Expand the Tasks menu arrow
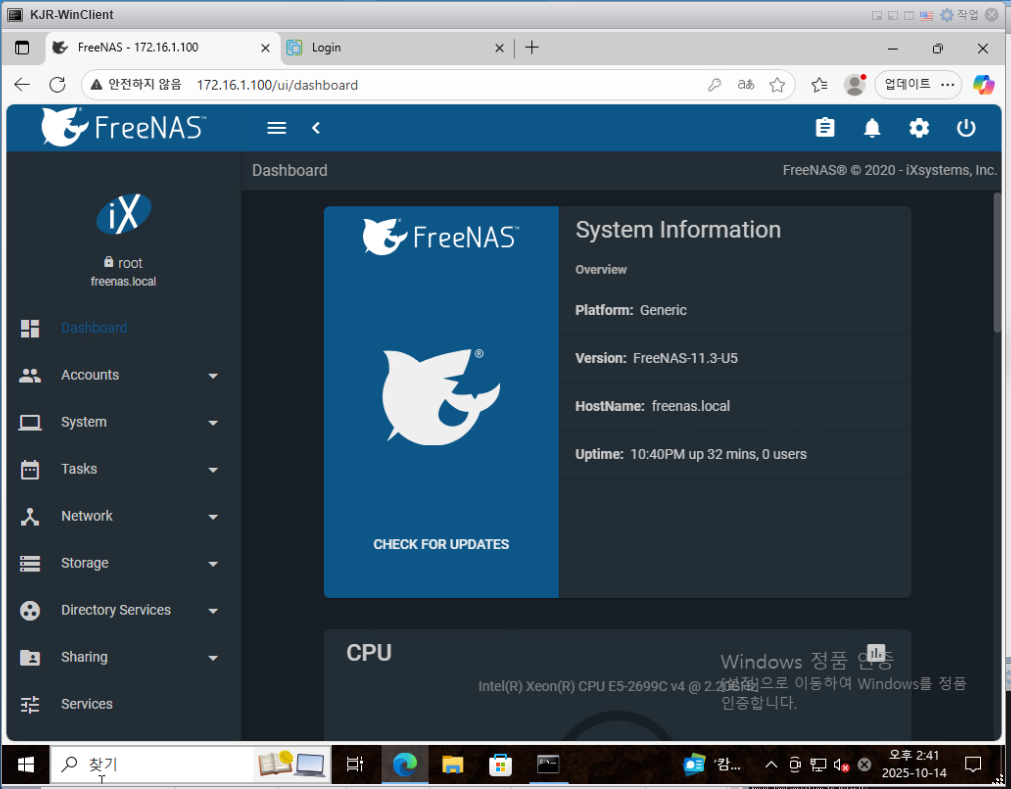The image size is (1011, 789). (213, 470)
